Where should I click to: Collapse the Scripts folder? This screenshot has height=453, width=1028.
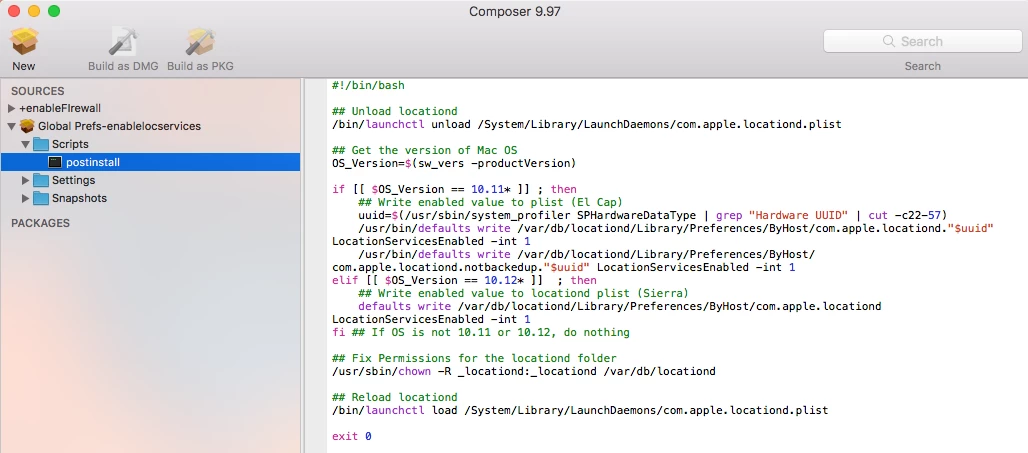click(x=26, y=144)
